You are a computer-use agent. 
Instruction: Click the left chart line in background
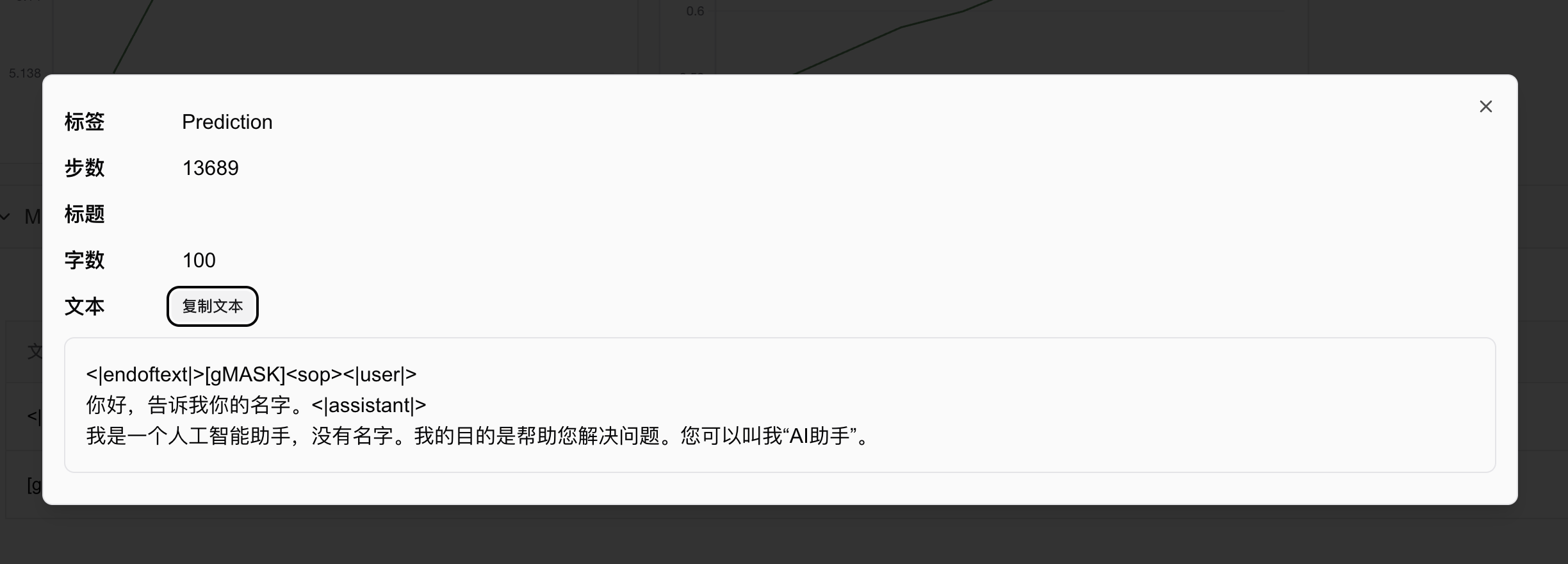pos(133,35)
